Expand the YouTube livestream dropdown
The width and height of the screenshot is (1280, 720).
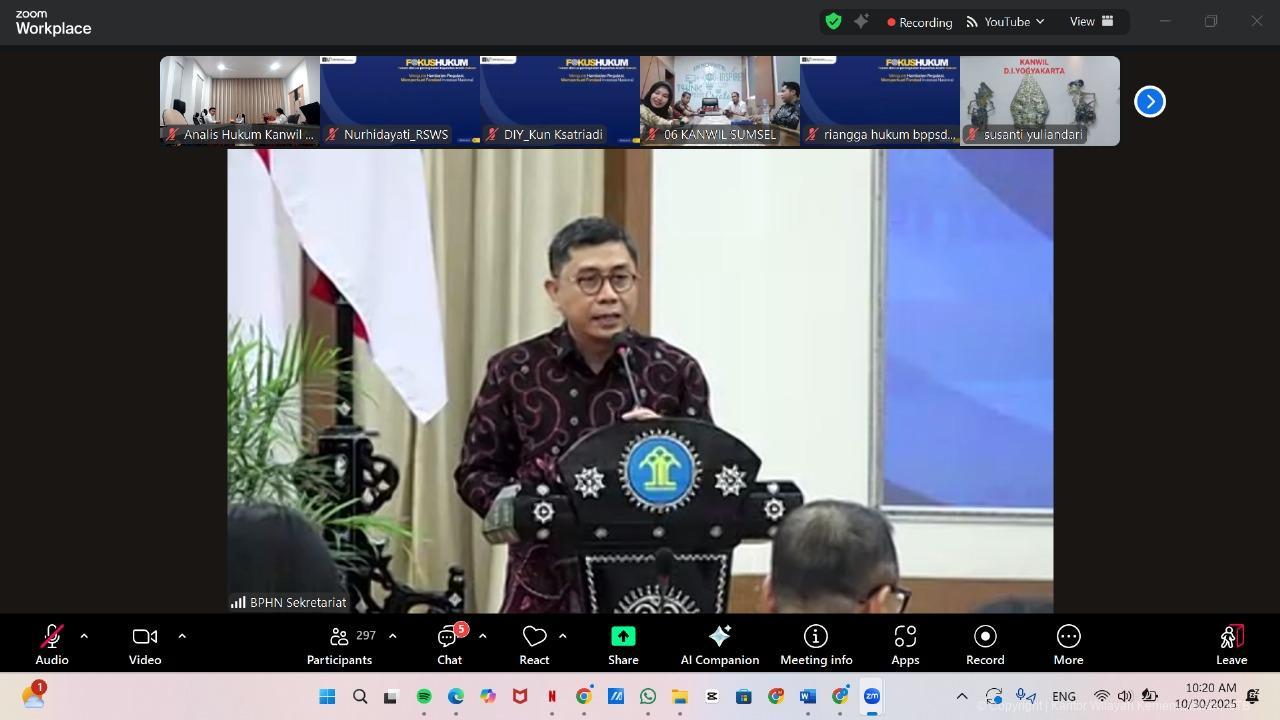[x=1006, y=22]
